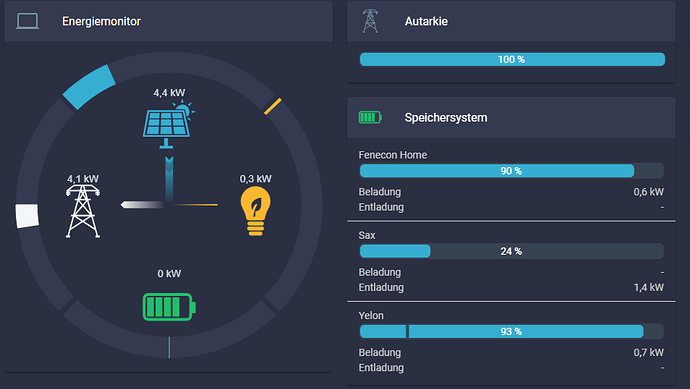This screenshot has width=690, height=389.
Task: Click the yellow light bulb consumption icon
Action: tap(255, 211)
